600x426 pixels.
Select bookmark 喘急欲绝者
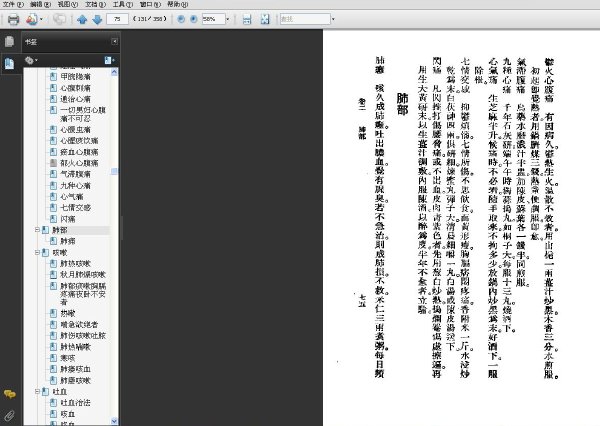tap(79, 325)
